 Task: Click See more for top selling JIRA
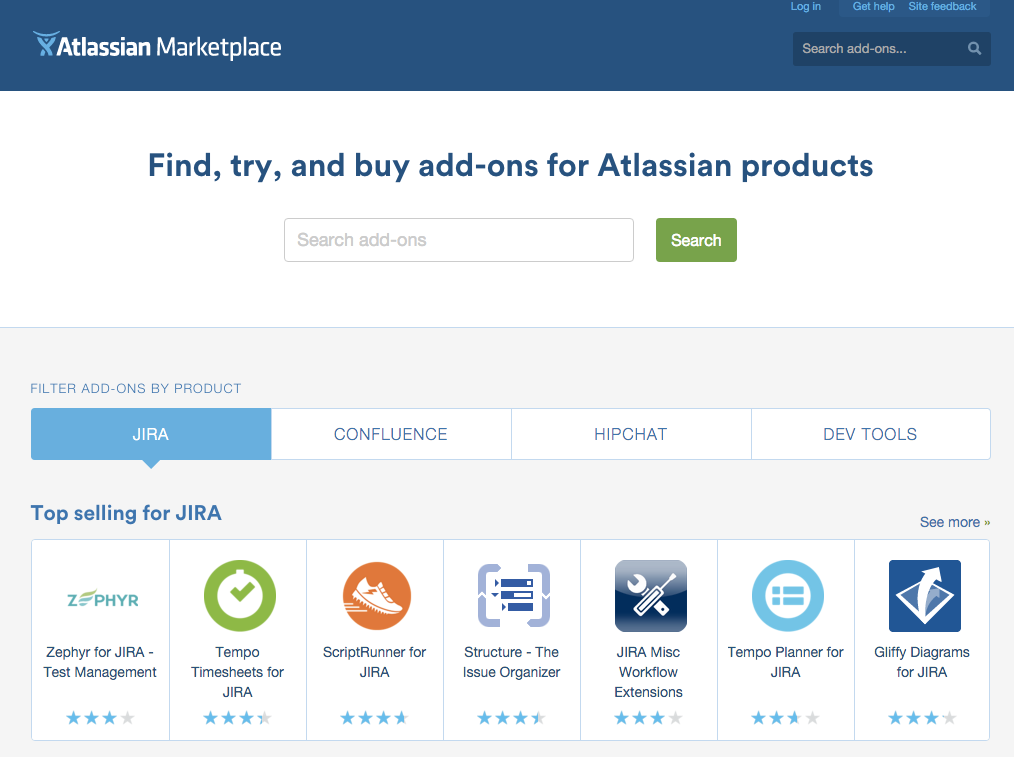(955, 522)
